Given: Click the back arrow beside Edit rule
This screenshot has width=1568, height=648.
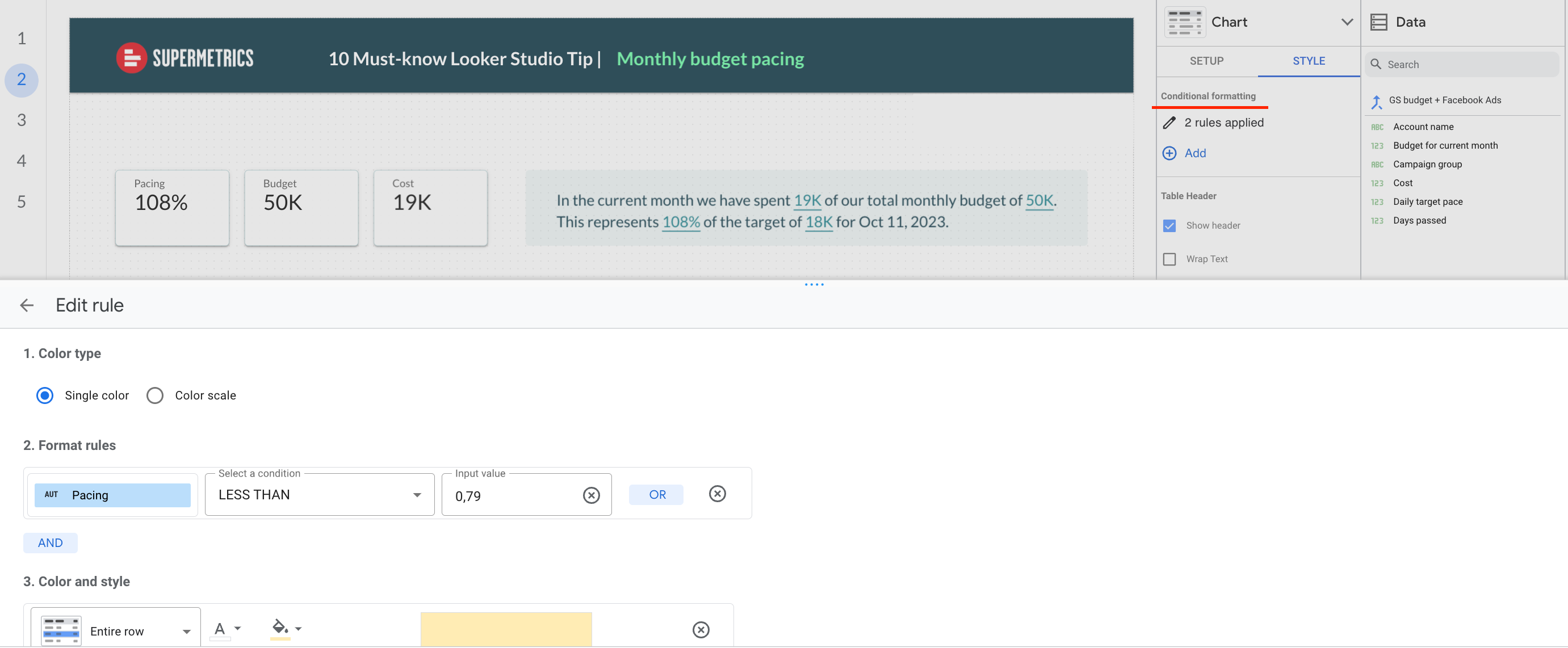Looking at the screenshot, I should [27, 305].
